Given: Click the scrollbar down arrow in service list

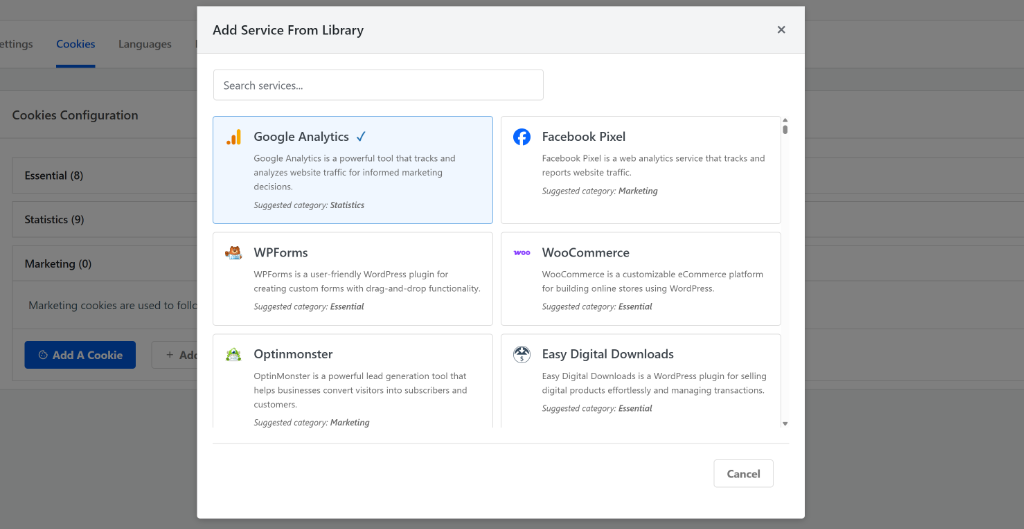Looking at the screenshot, I should coord(785,424).
